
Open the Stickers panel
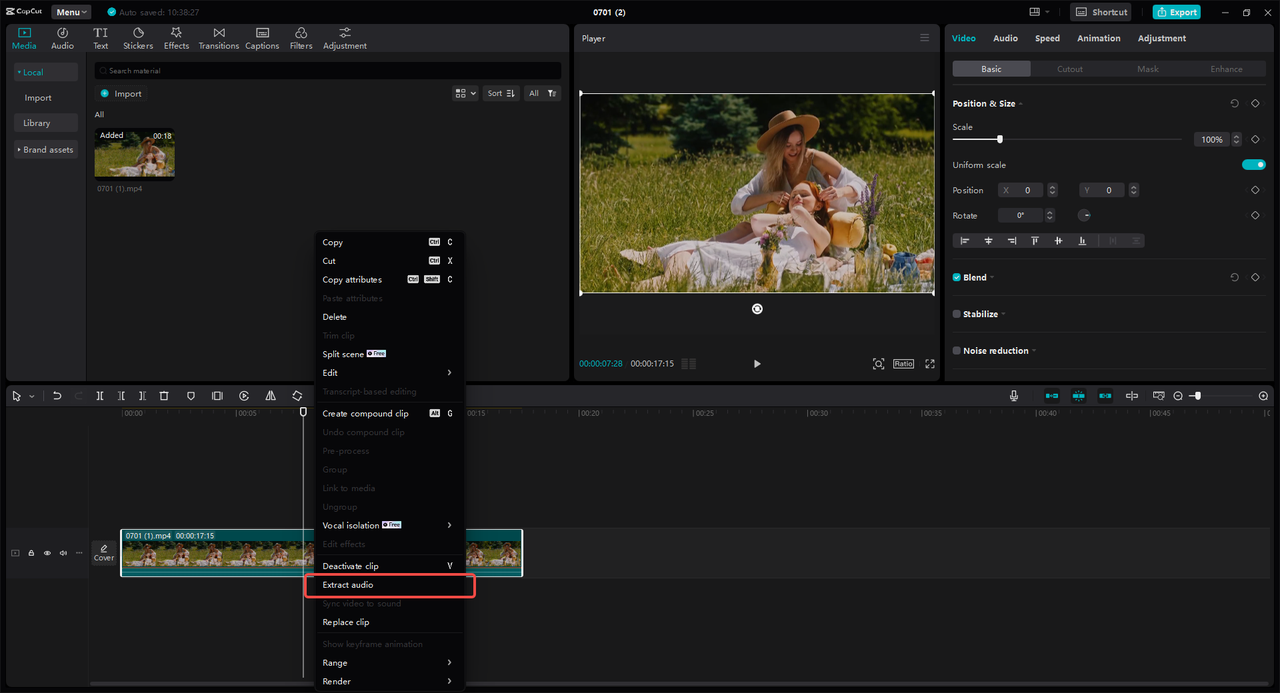(x=138, y=38)
